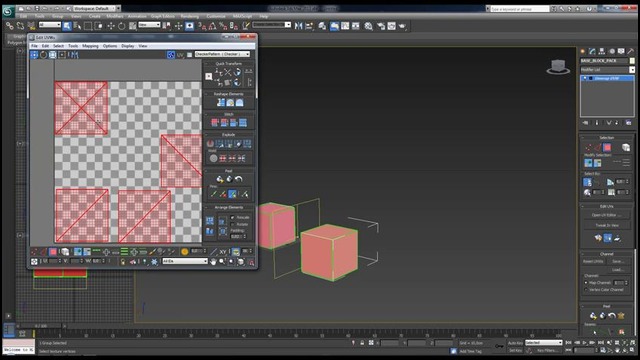640x360 pixels.
Task: Click the Break icon in Explode rollout
Action: tap(210, 143)
